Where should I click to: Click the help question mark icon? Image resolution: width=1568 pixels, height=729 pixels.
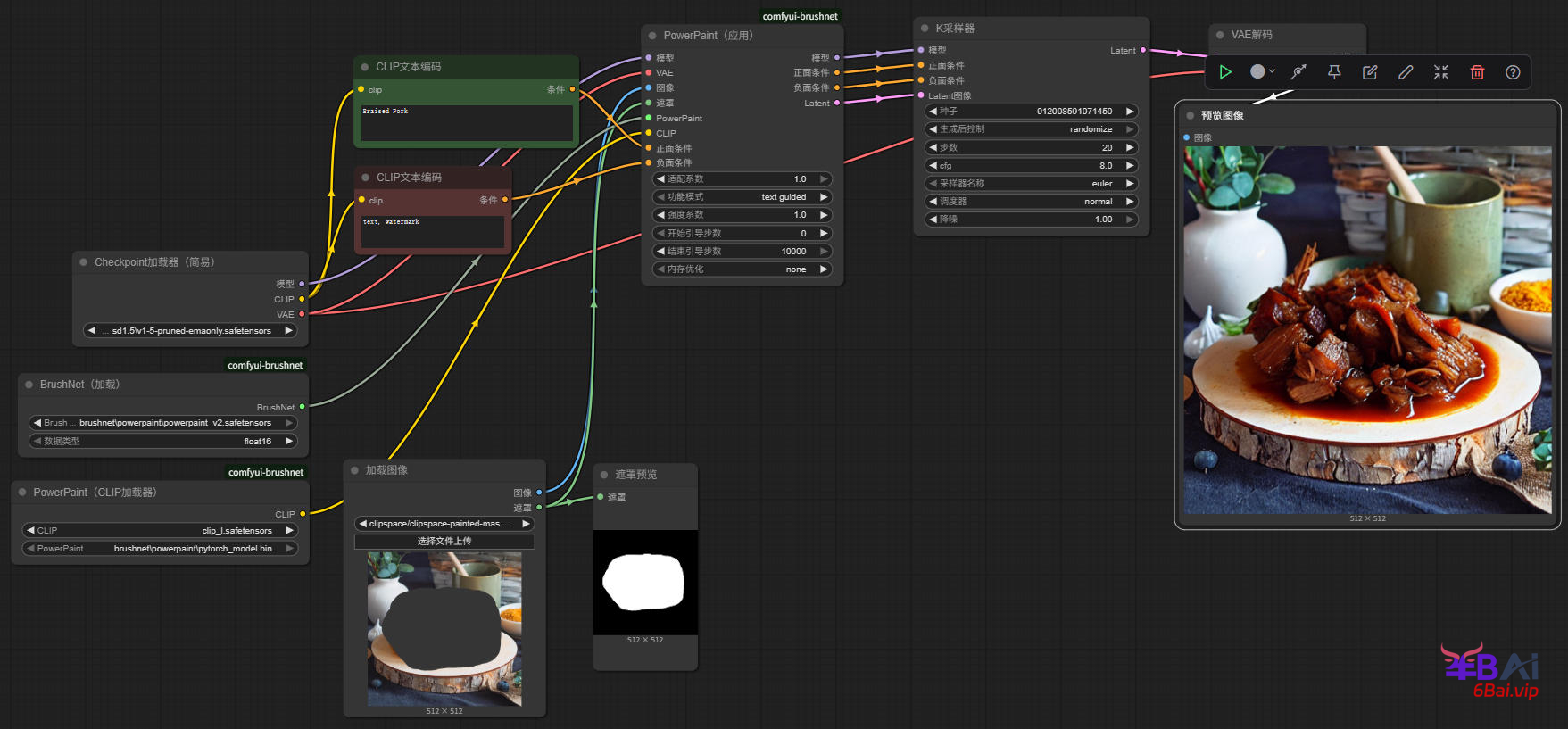pyautogui.click(x=1513, y=72)
